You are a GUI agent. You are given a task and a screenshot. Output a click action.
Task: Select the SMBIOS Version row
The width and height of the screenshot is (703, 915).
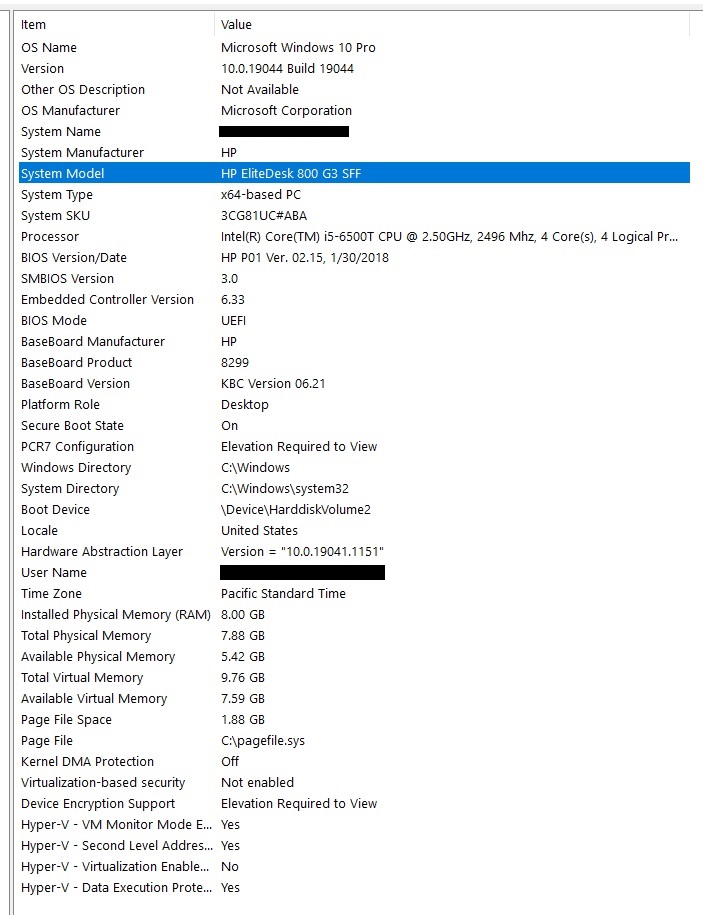[354, 278]
